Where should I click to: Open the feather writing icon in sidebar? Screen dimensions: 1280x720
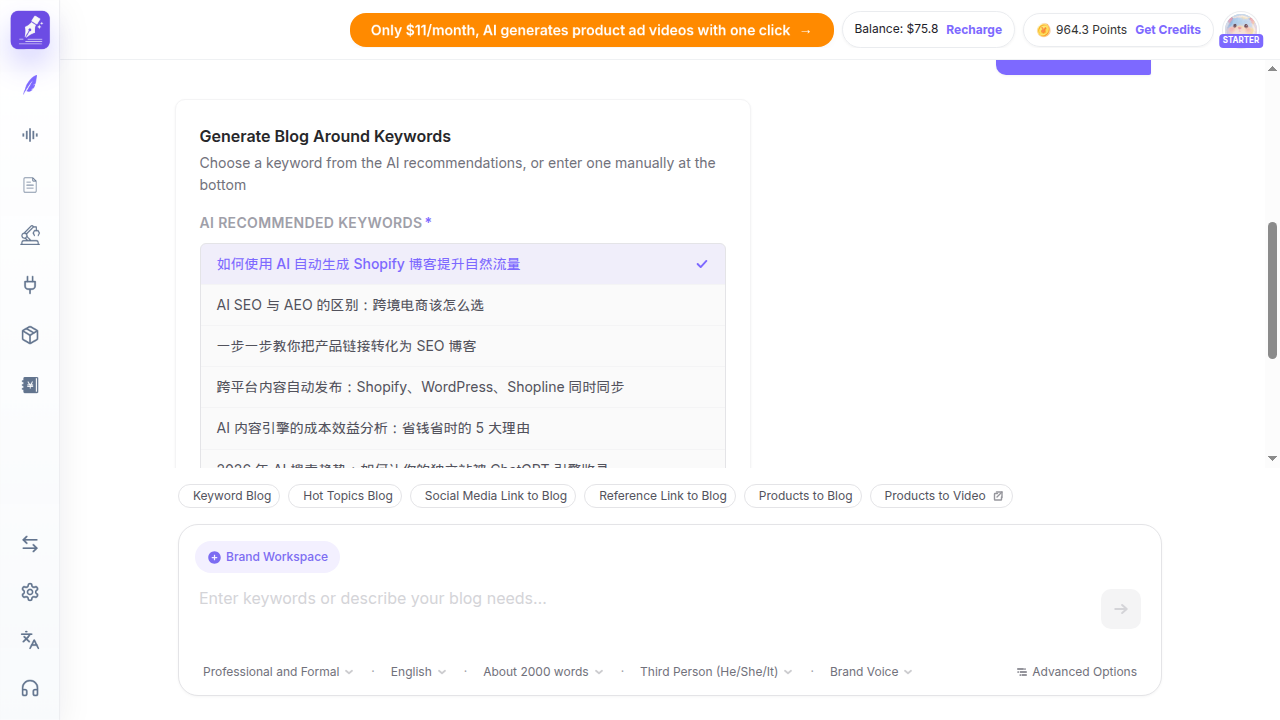(x=30, y=85)
